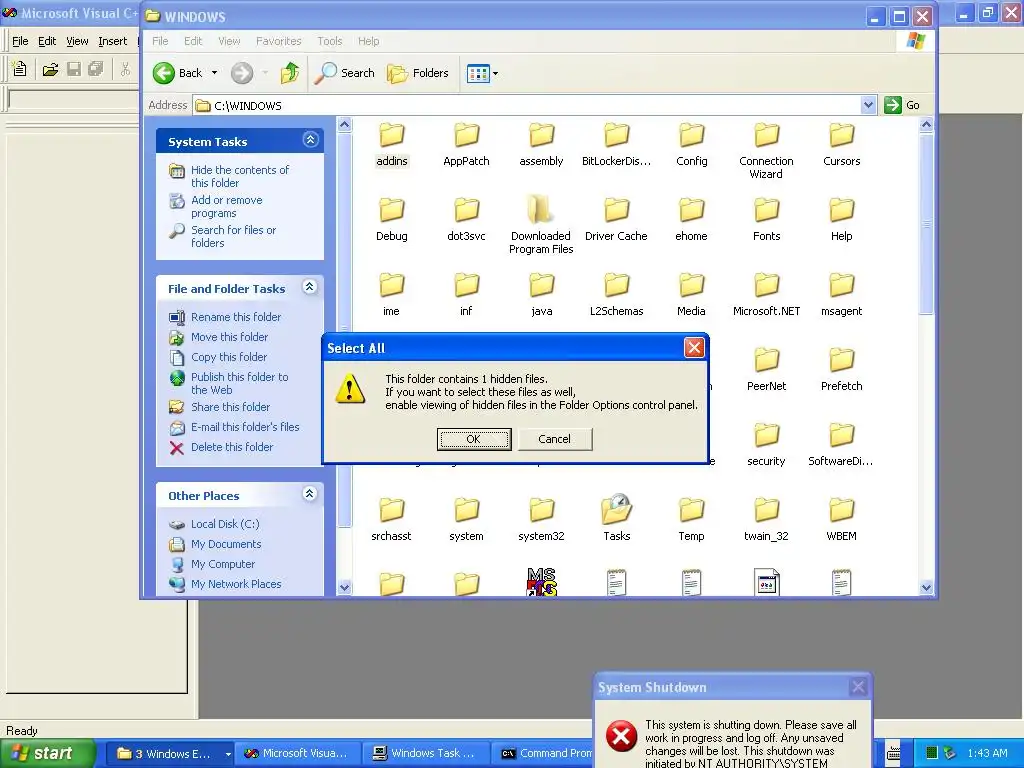Click Cancel in Select All dialog
Screen dimensions: 1024x768
click(555, 439)
